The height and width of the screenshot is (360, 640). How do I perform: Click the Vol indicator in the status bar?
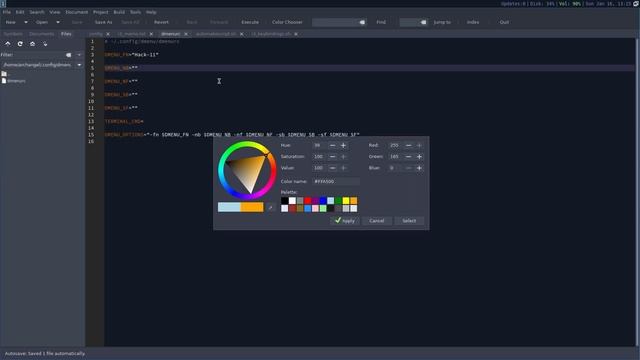569,4
